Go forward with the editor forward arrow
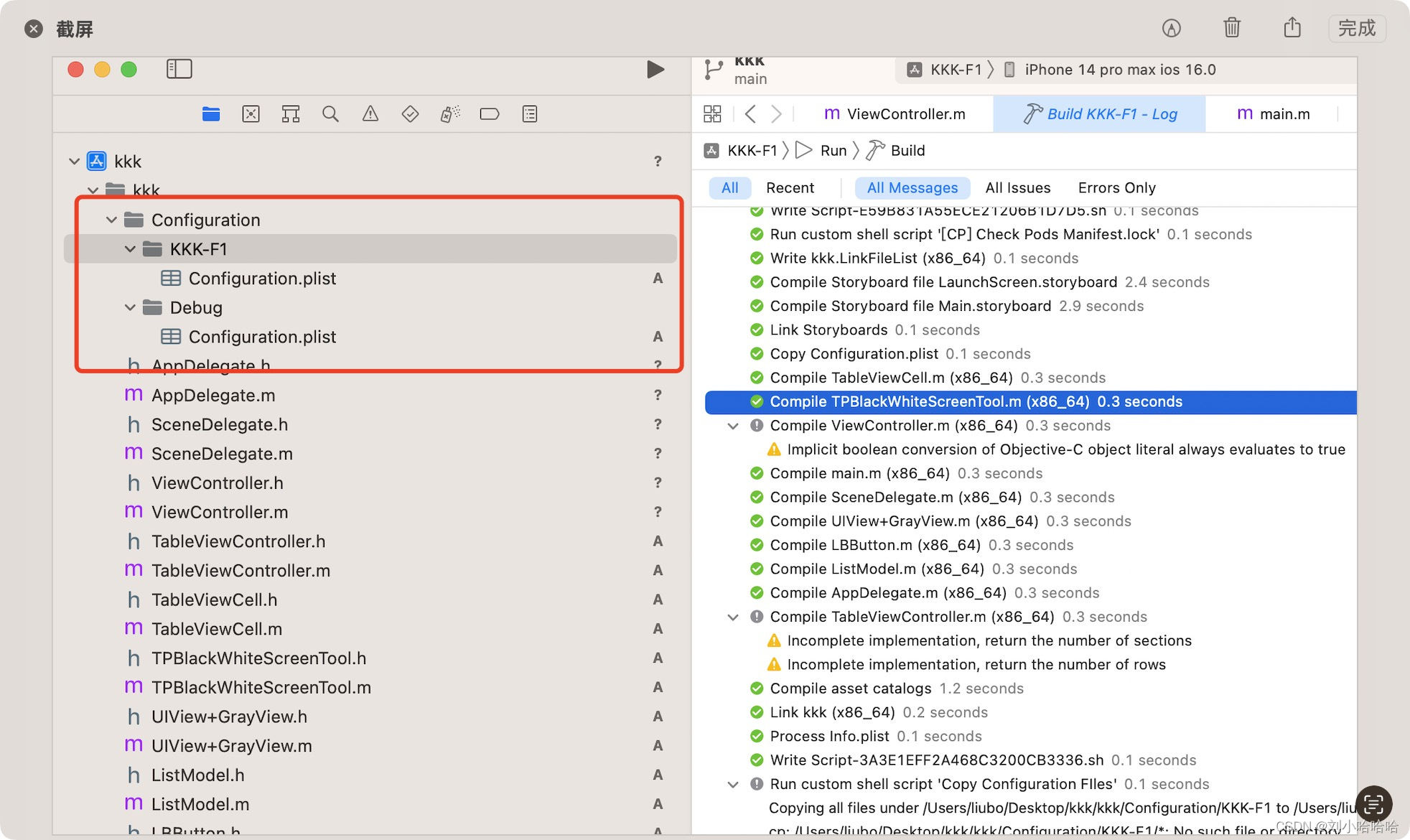The height and width of the screenshot is (840, 1410). point(776,113)
